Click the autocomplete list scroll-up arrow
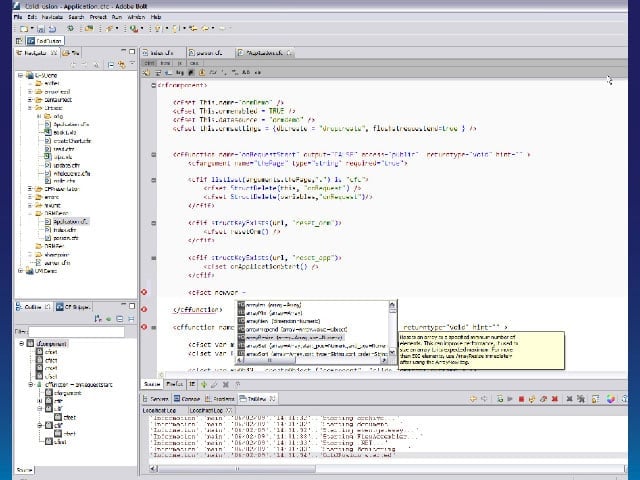Viewport: 640px width, 480px height. pos(392,305)
